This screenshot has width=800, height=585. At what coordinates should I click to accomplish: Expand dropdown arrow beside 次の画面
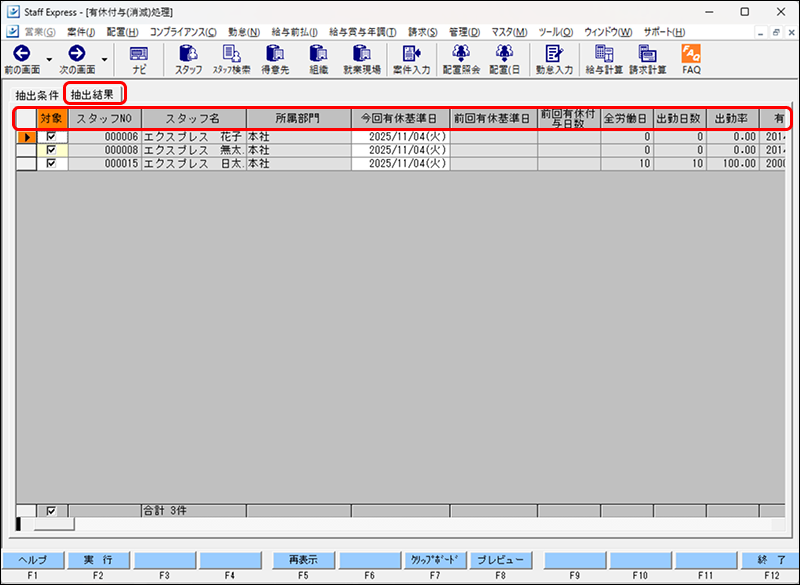(104, 59)
